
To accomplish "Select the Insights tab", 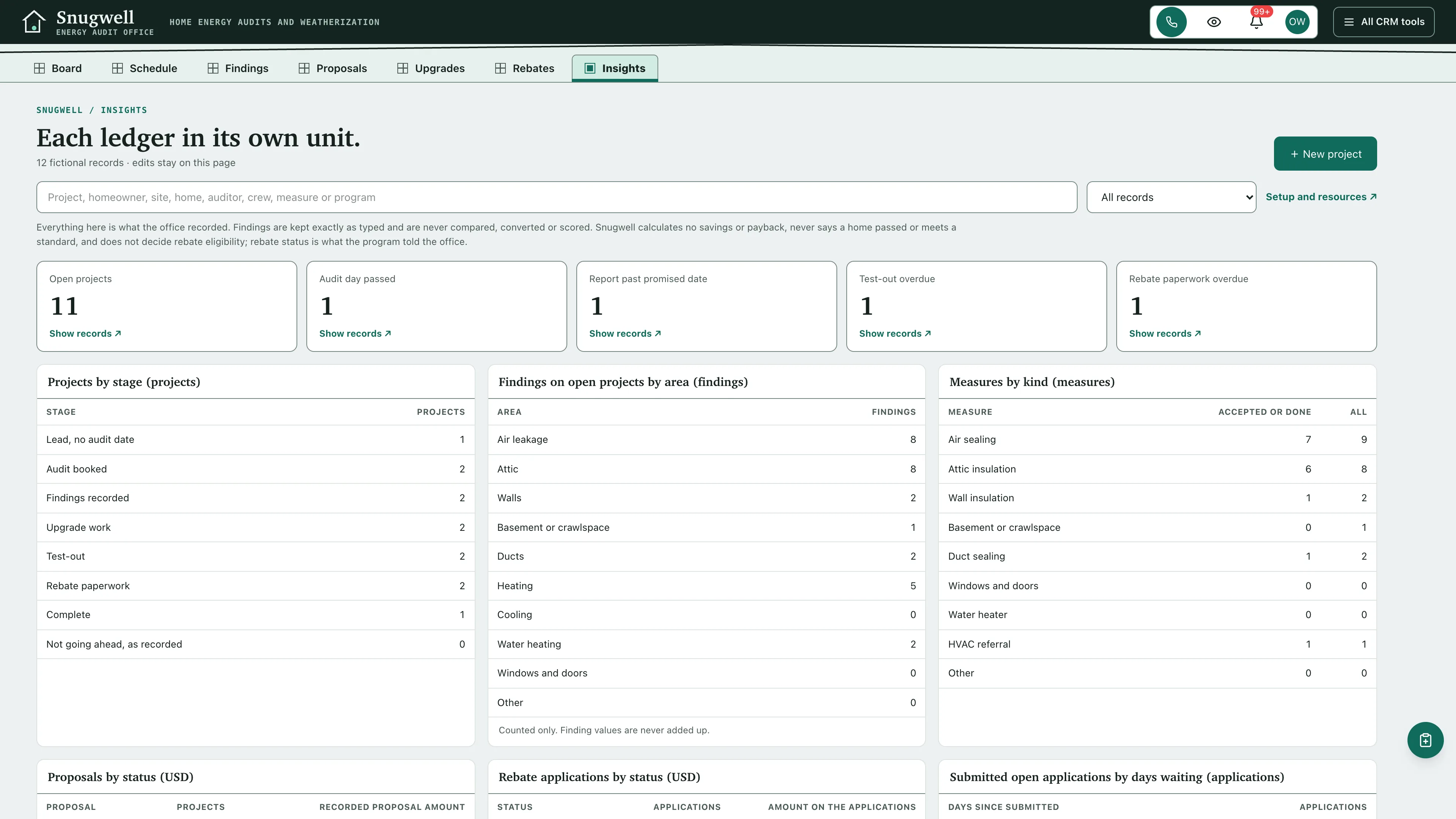I will (x=615, y=68).
